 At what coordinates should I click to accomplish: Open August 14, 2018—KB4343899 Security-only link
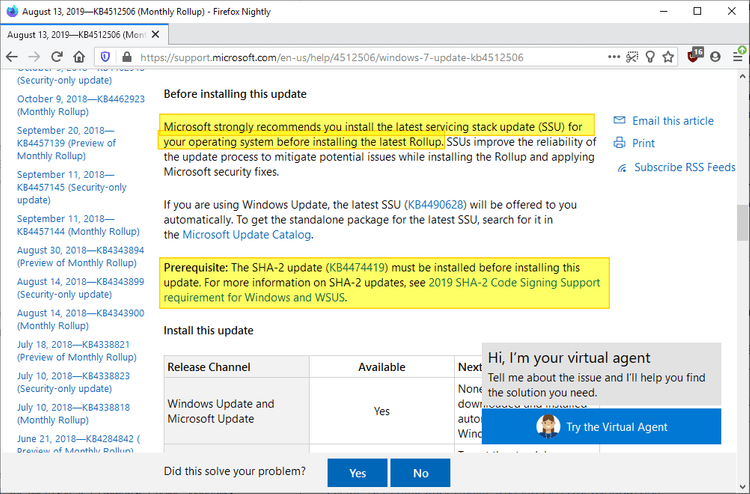click(80, 288)
